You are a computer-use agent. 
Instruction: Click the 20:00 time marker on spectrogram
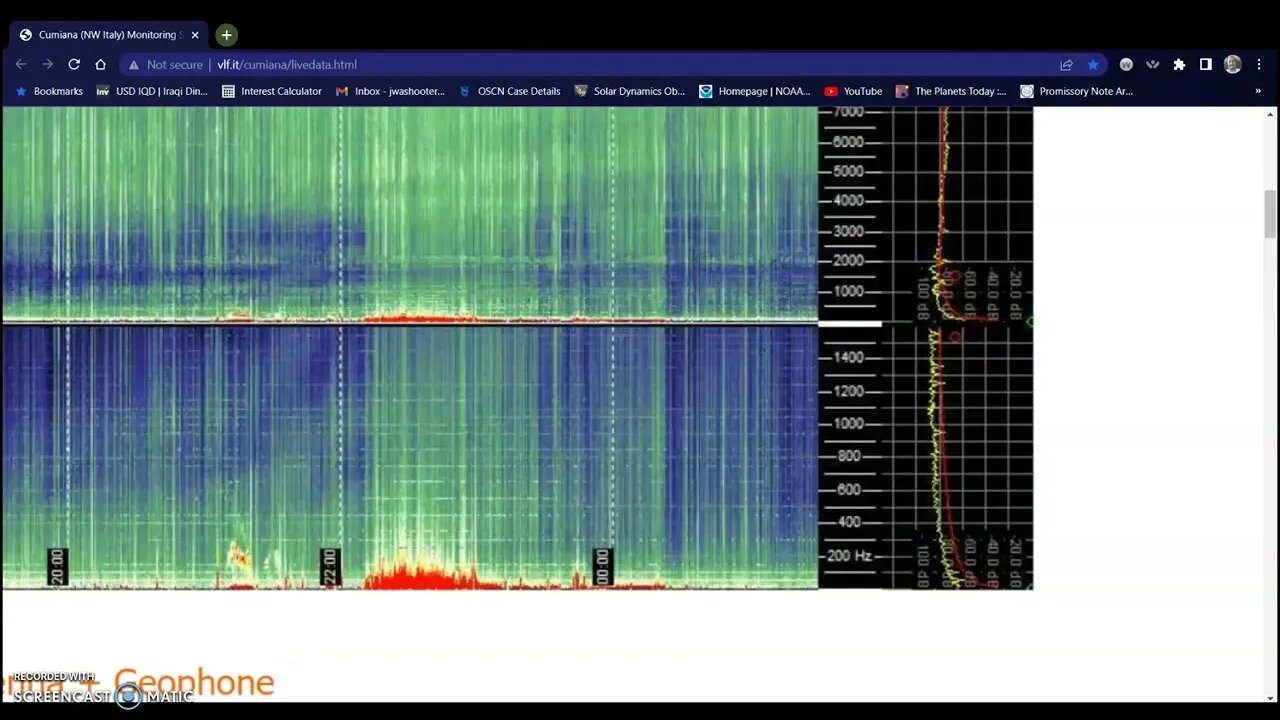[x=58, y=567]
